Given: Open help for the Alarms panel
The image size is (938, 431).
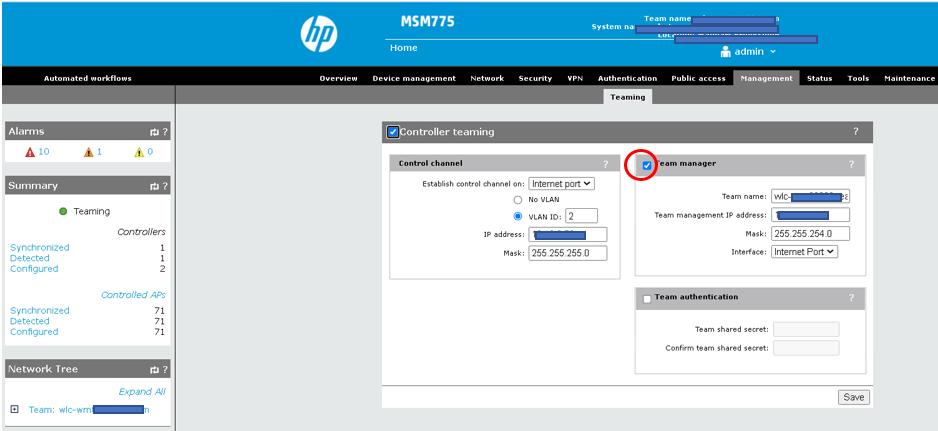Looking at the screenshot, I should tap(165, 132).
